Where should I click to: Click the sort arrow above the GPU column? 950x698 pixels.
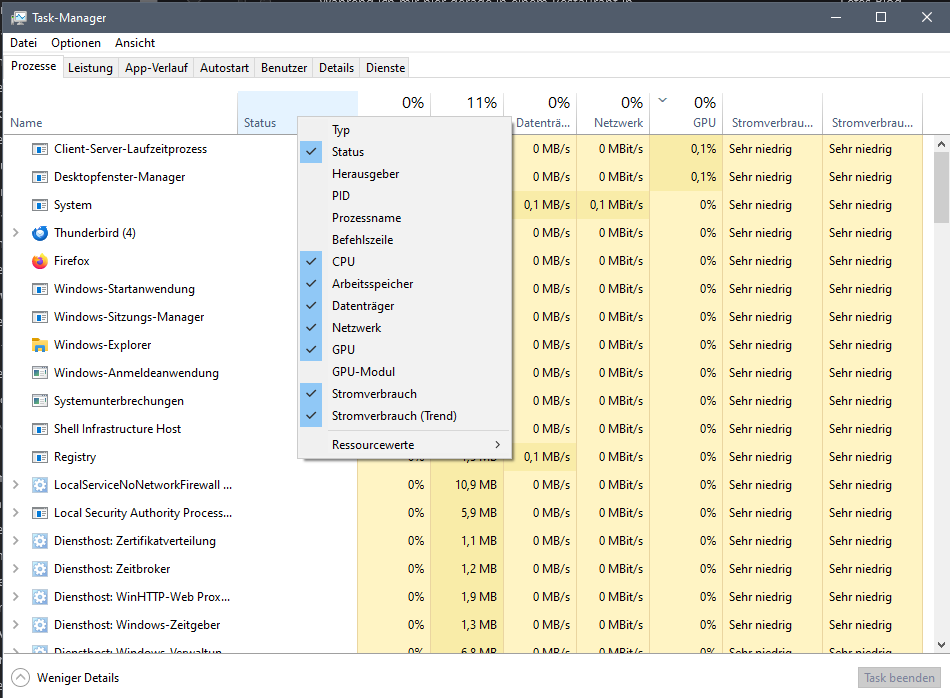[662, 101]
